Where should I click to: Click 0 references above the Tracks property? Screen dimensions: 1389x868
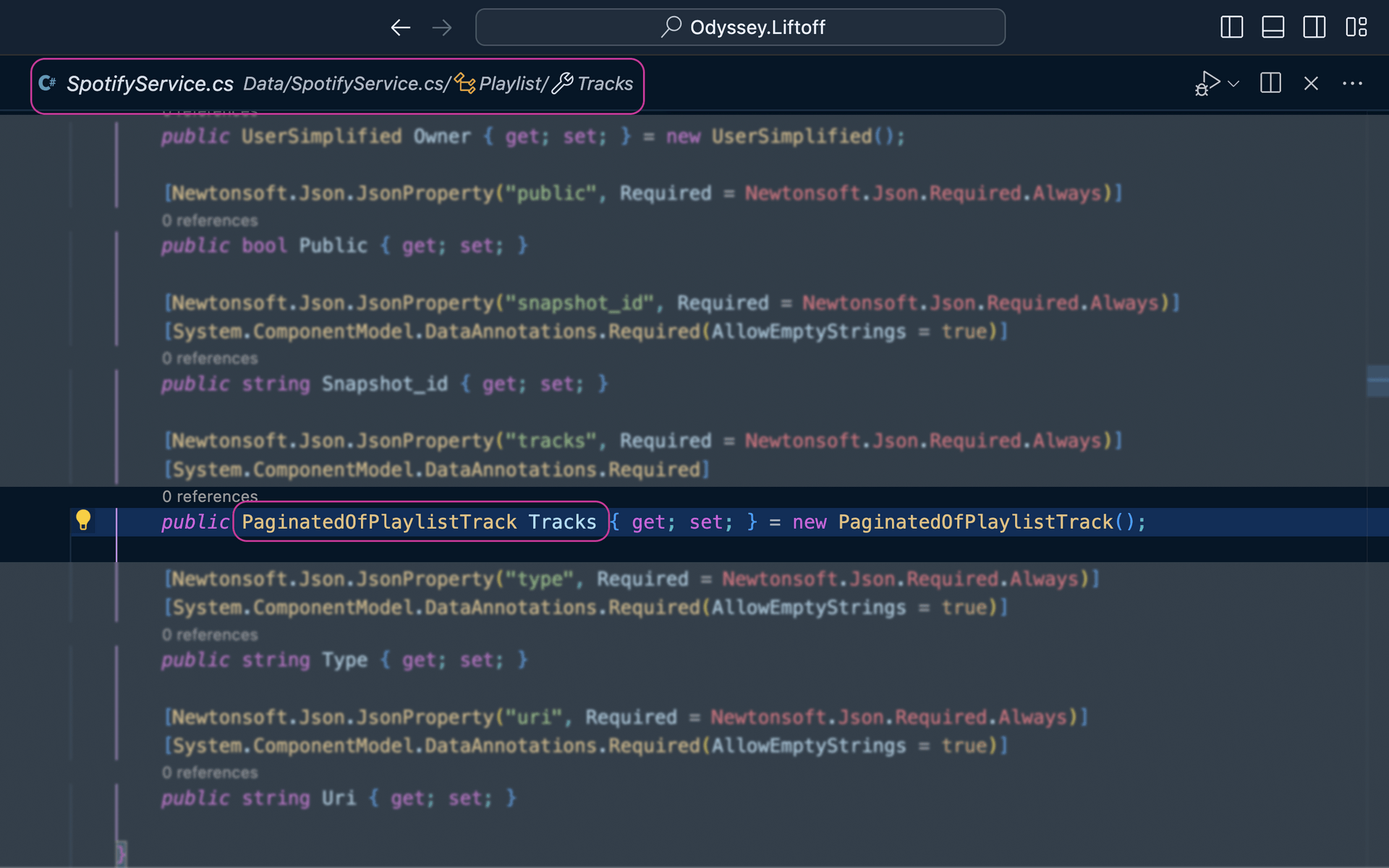pos(210,496)
